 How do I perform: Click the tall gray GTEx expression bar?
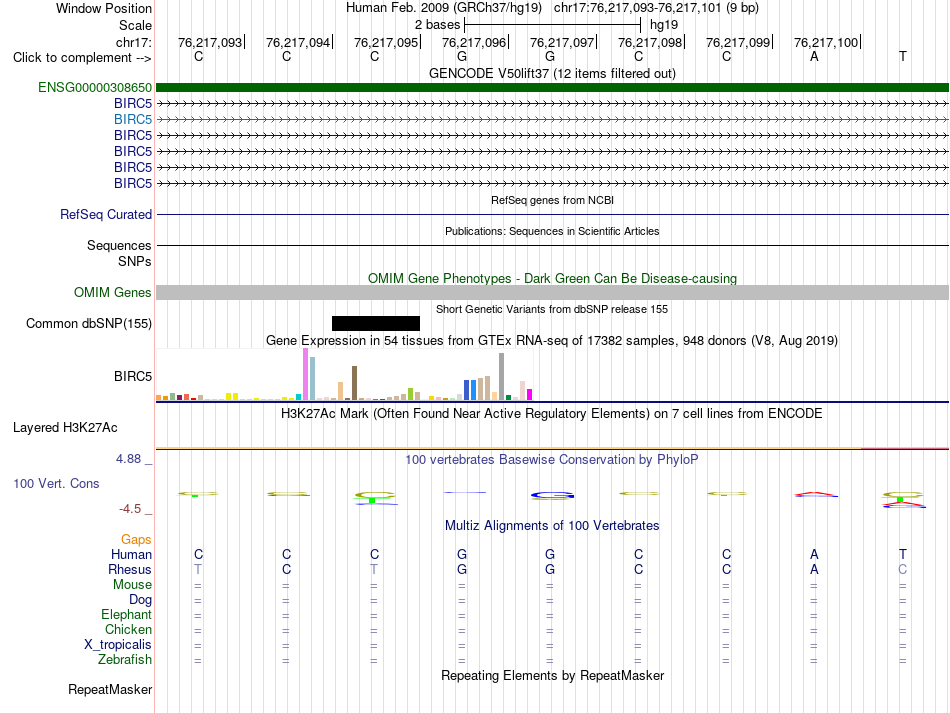501,377
